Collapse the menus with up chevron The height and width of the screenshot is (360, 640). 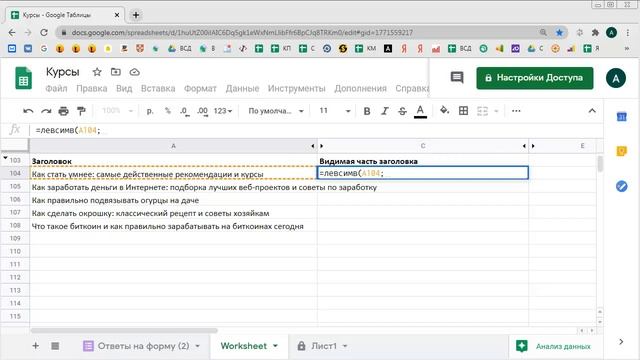tap(592, 111)
